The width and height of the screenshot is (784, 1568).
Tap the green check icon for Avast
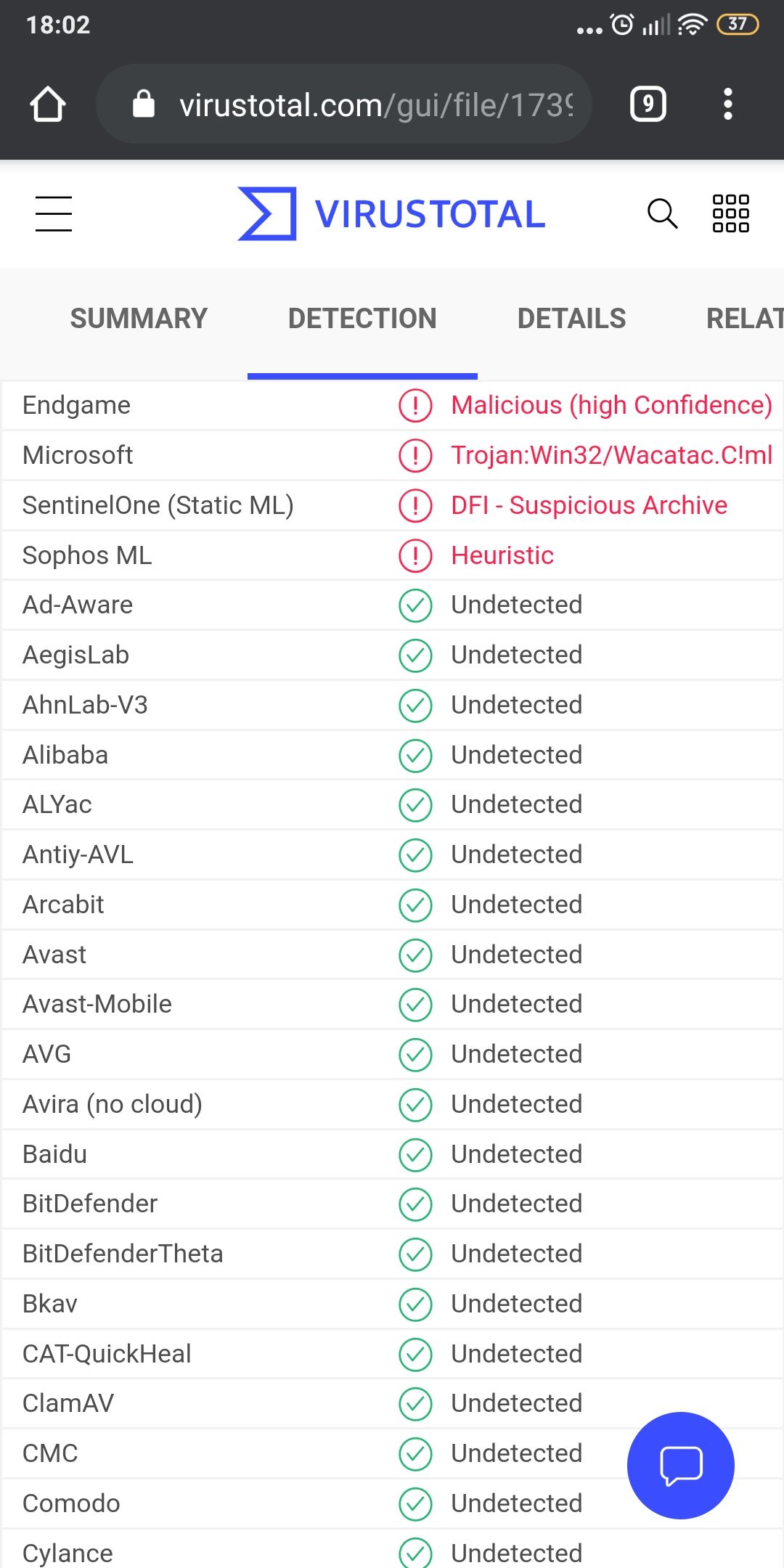pyautogui.click(x=415, y=955)
